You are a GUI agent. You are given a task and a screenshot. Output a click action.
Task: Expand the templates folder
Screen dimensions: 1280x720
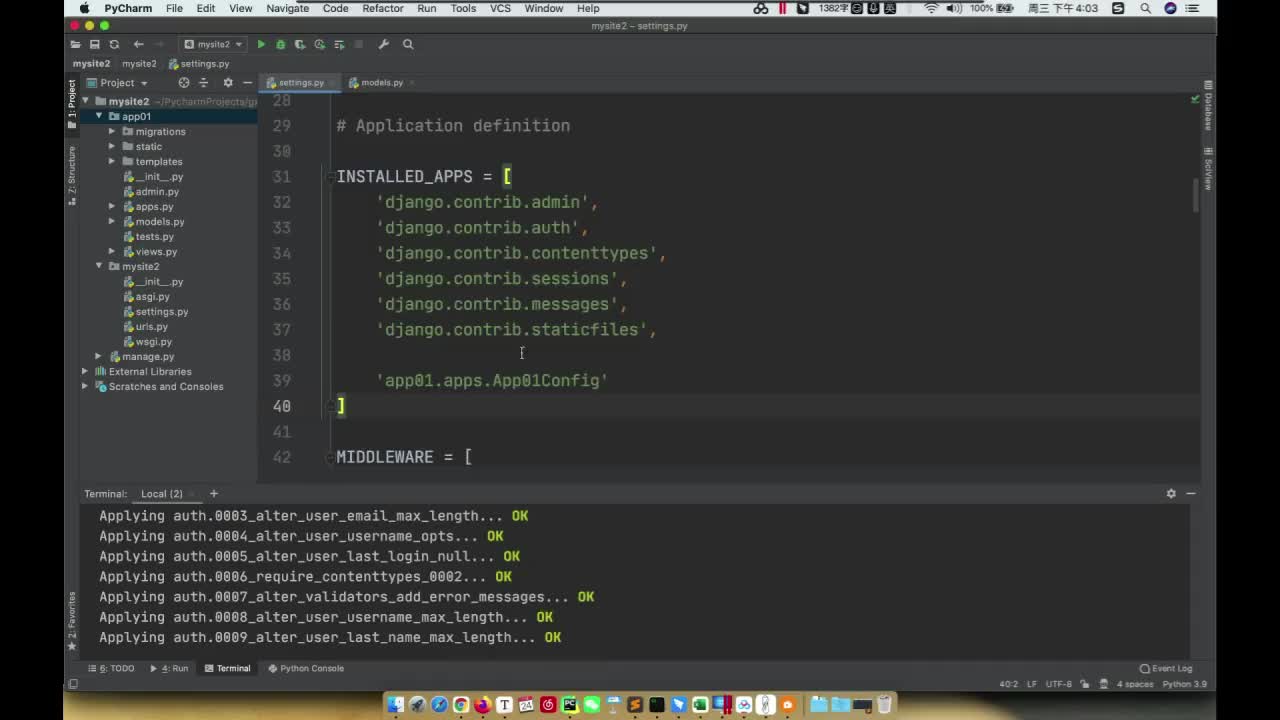click(112, 162)
